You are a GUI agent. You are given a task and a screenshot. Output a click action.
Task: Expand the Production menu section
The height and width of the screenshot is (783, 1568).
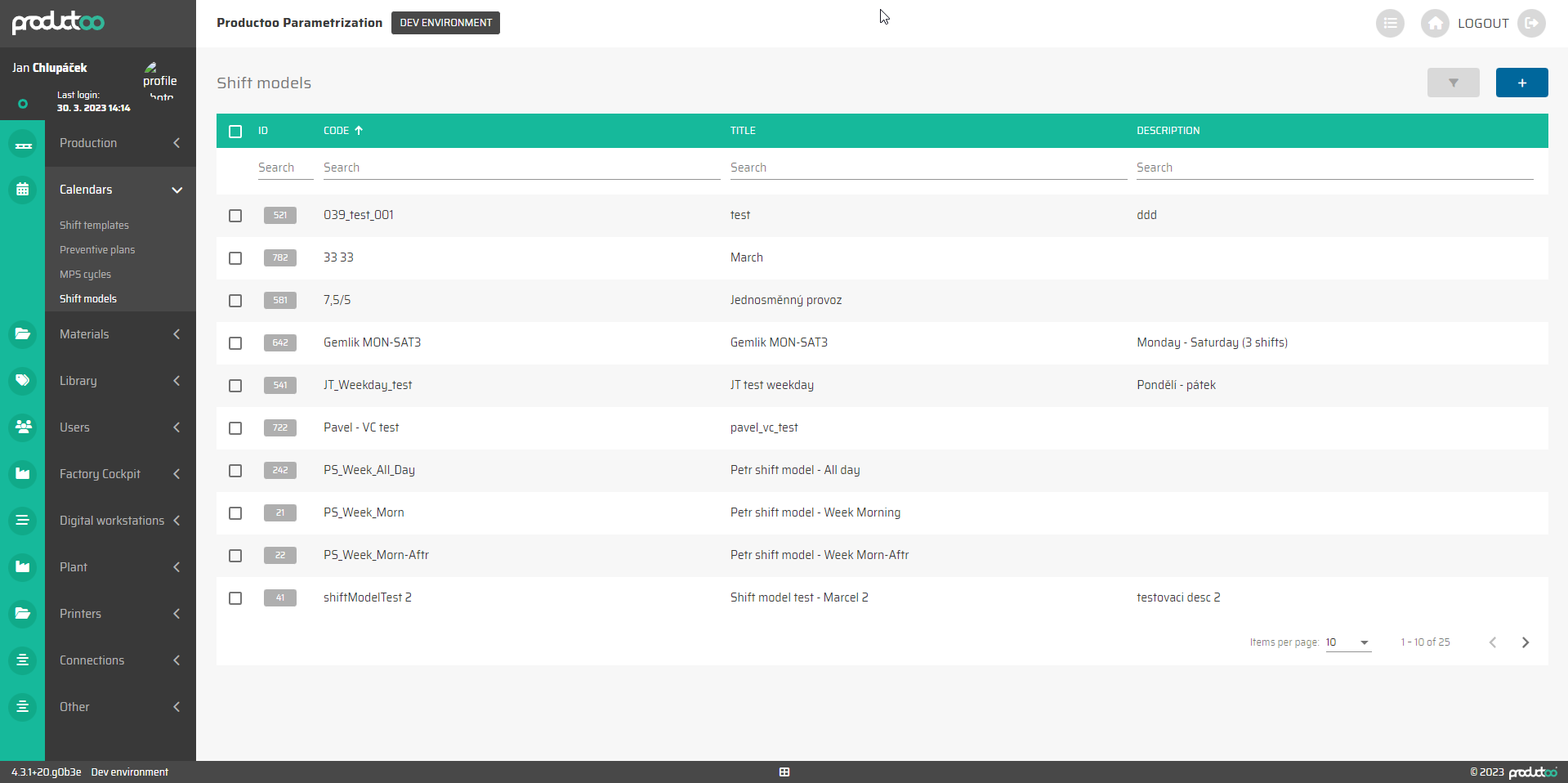pyautogui.click(x=119, y=143)
